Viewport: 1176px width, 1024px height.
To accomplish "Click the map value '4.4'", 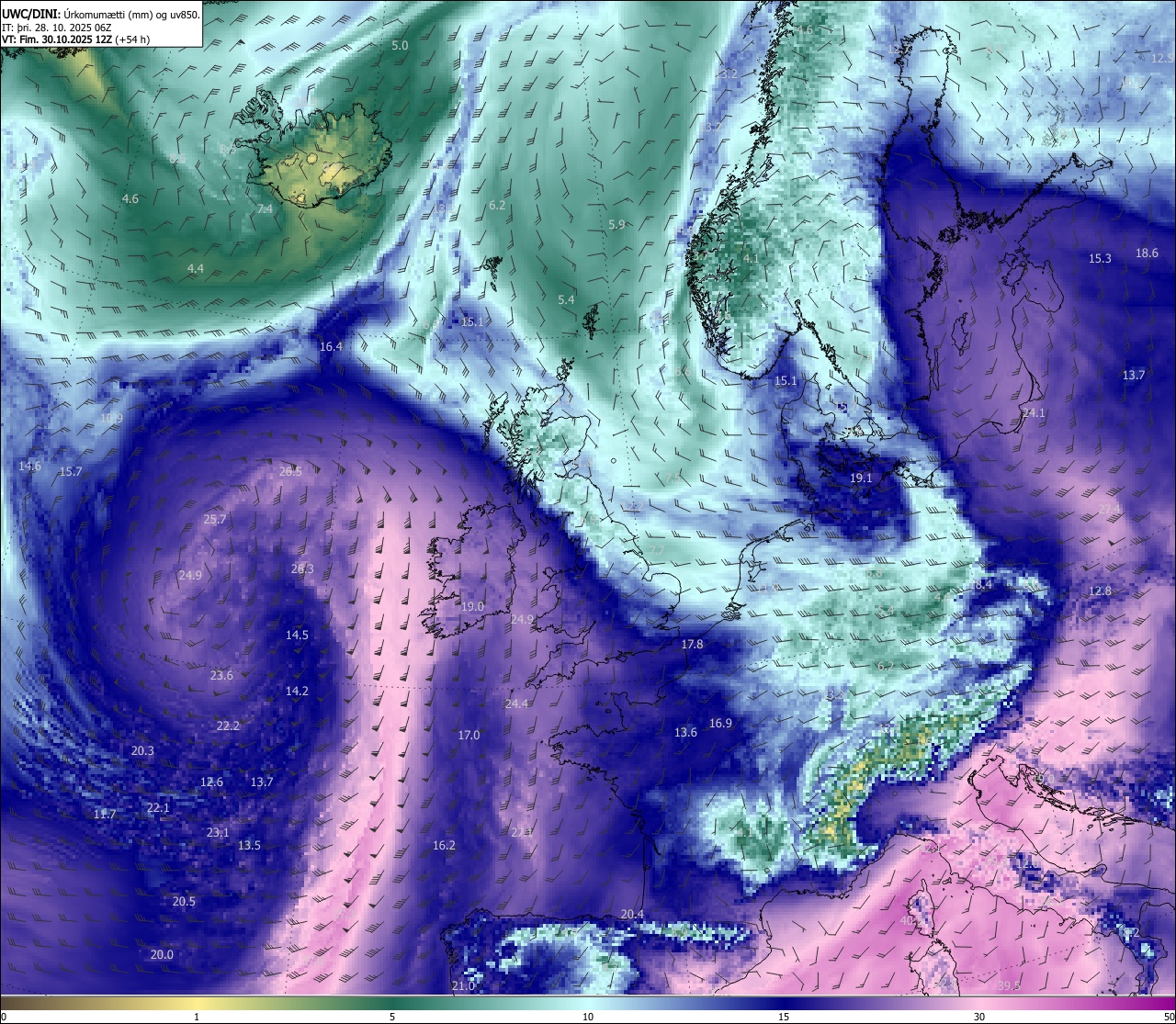I will coord(196,268).
